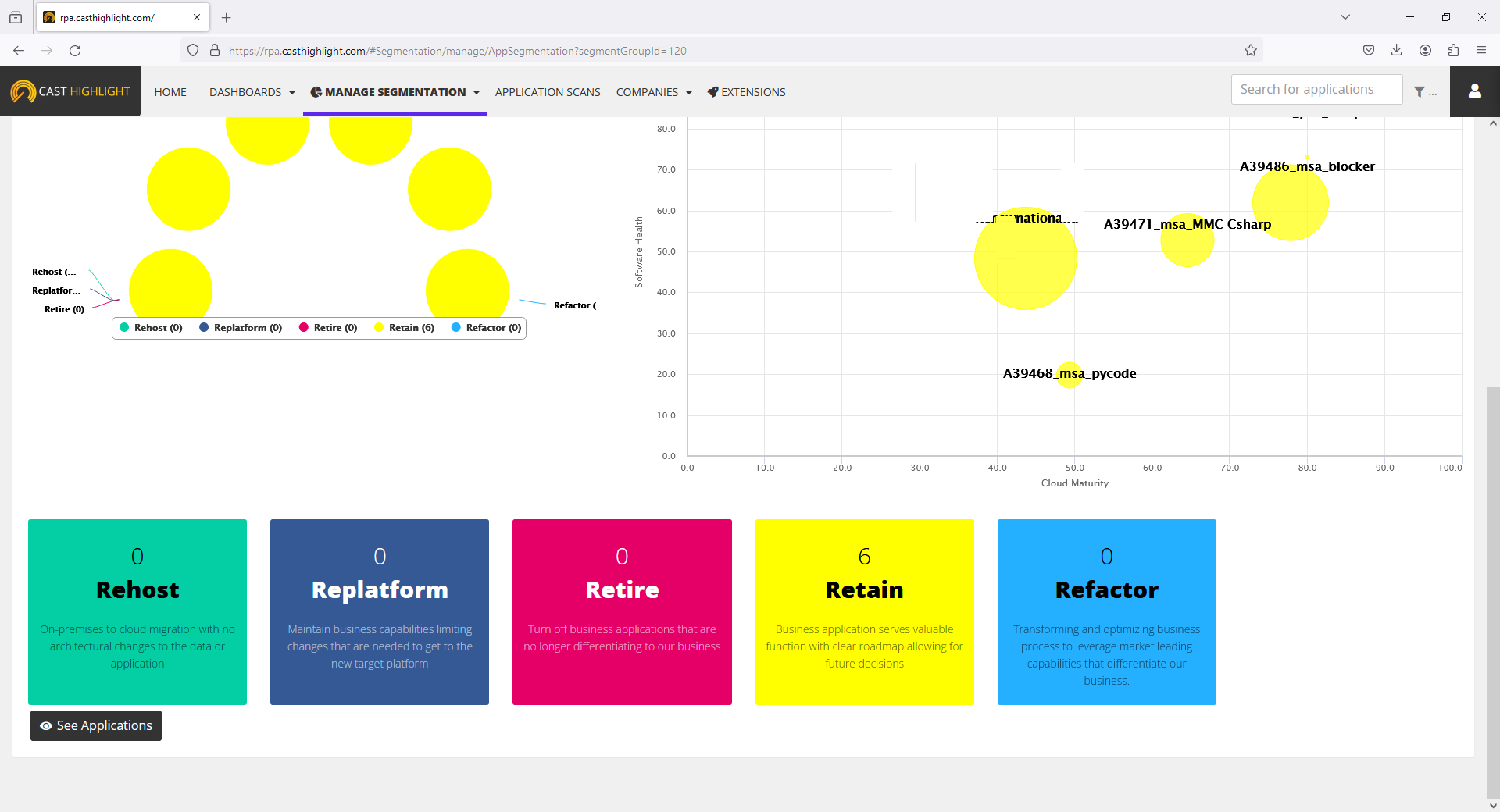Viewport: 1500px width, 812px height.
Task: Go back in browser history
Action: point(19,50)
